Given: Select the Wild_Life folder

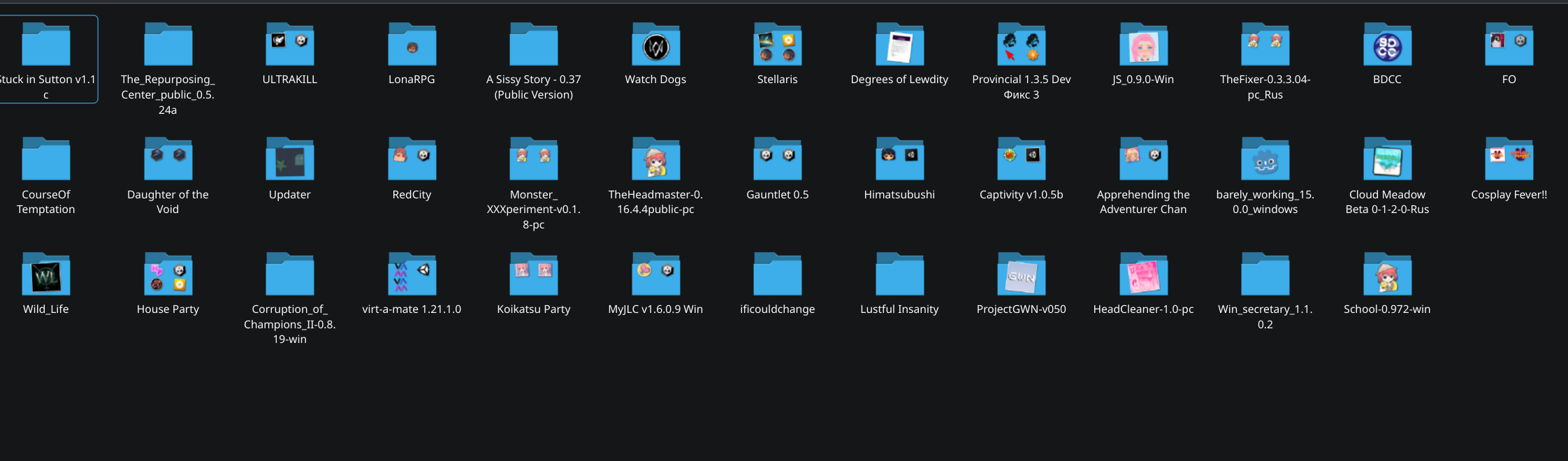Looking at the screenshot, I should (x=46, y=276).
